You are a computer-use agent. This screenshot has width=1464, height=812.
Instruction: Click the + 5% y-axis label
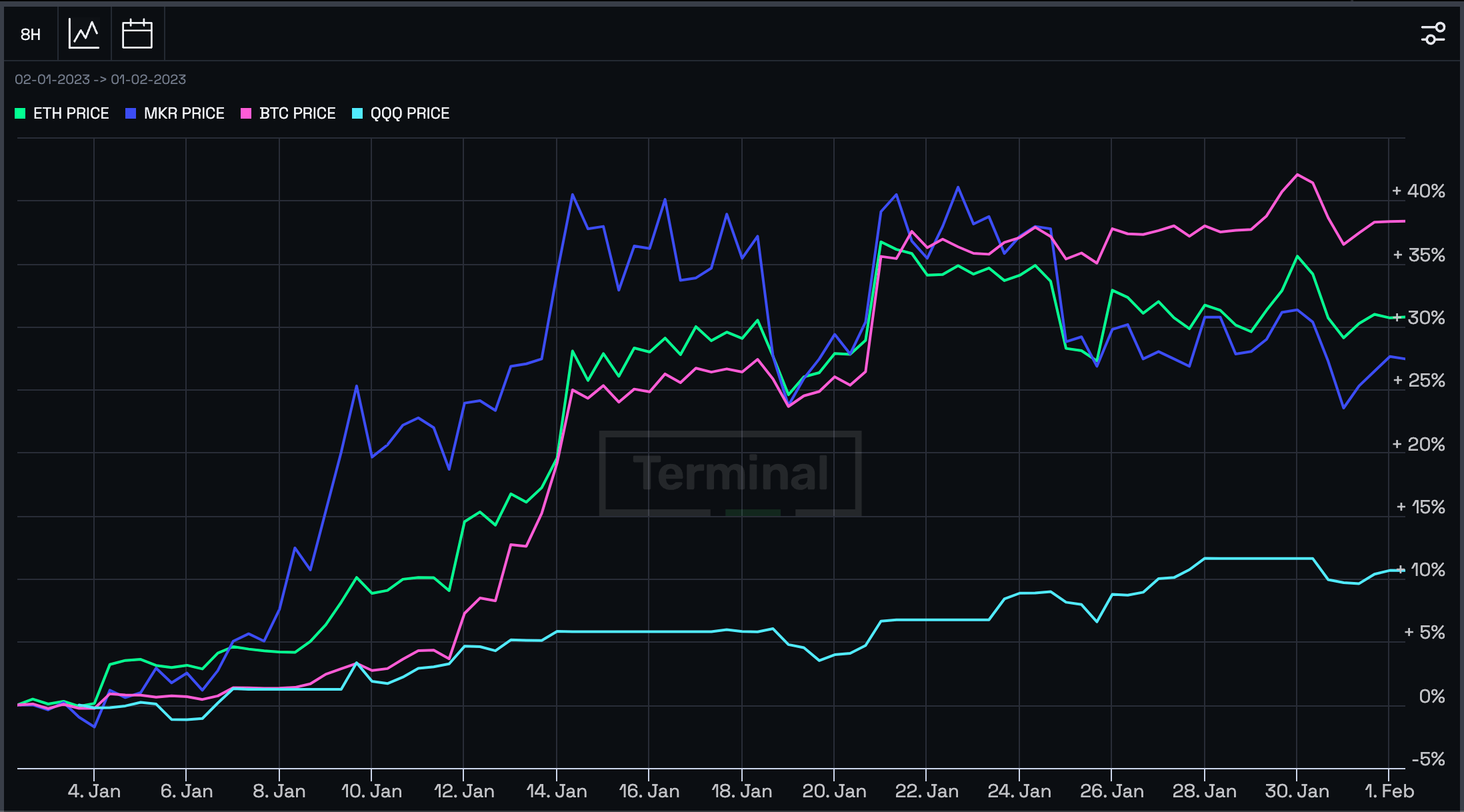pos(1425,633)
